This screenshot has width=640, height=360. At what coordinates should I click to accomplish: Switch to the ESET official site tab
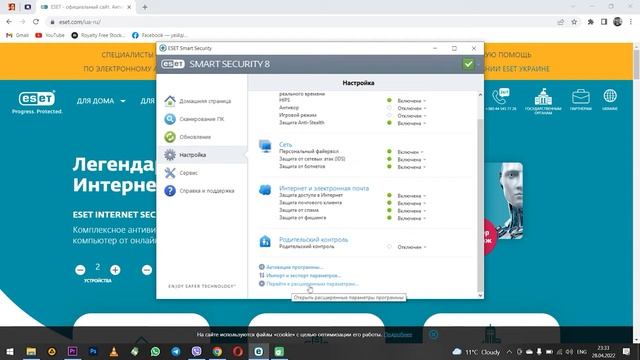87,7
